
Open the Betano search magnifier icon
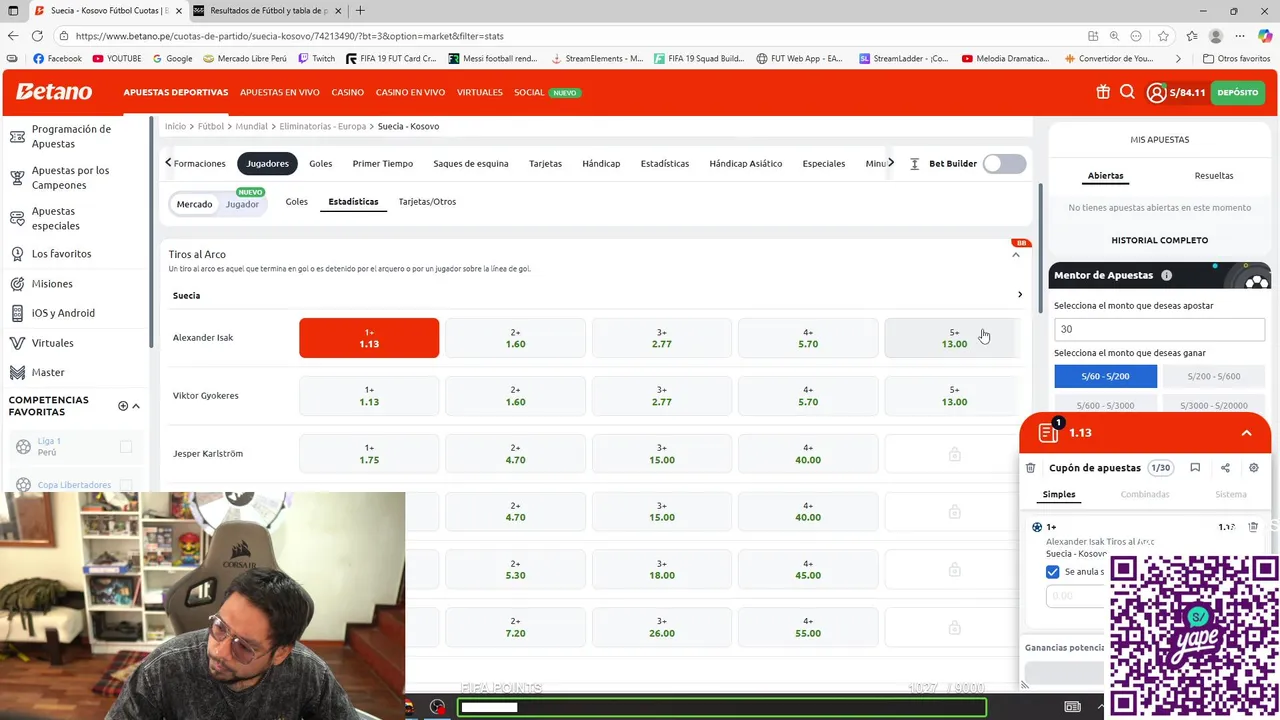(1127, 92)
